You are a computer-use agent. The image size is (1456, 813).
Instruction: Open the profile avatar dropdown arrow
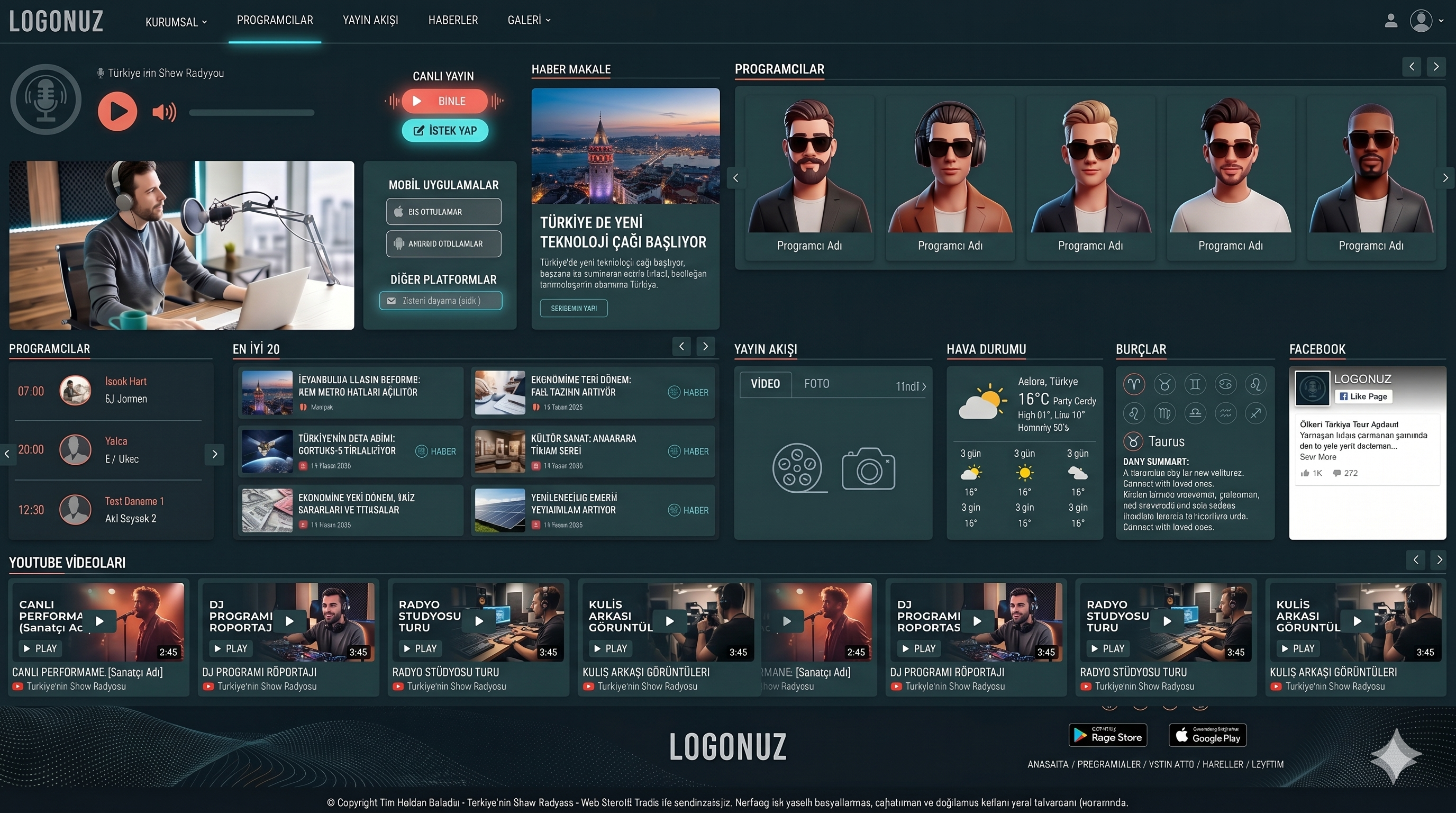tap(1441, 21)
